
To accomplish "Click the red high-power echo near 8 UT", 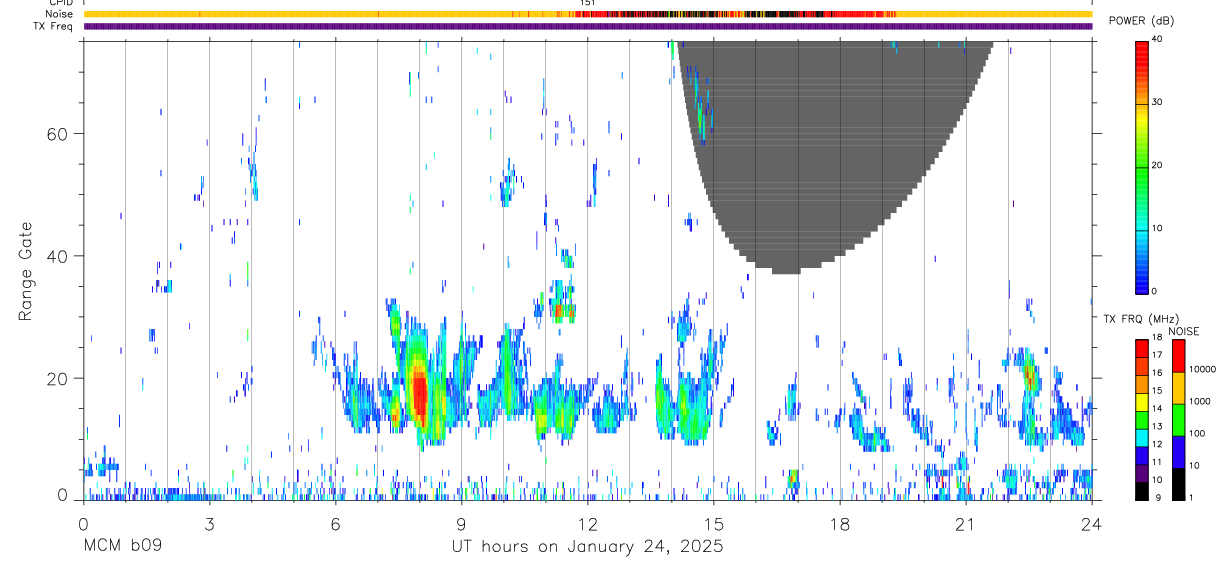I will point(420,393).
